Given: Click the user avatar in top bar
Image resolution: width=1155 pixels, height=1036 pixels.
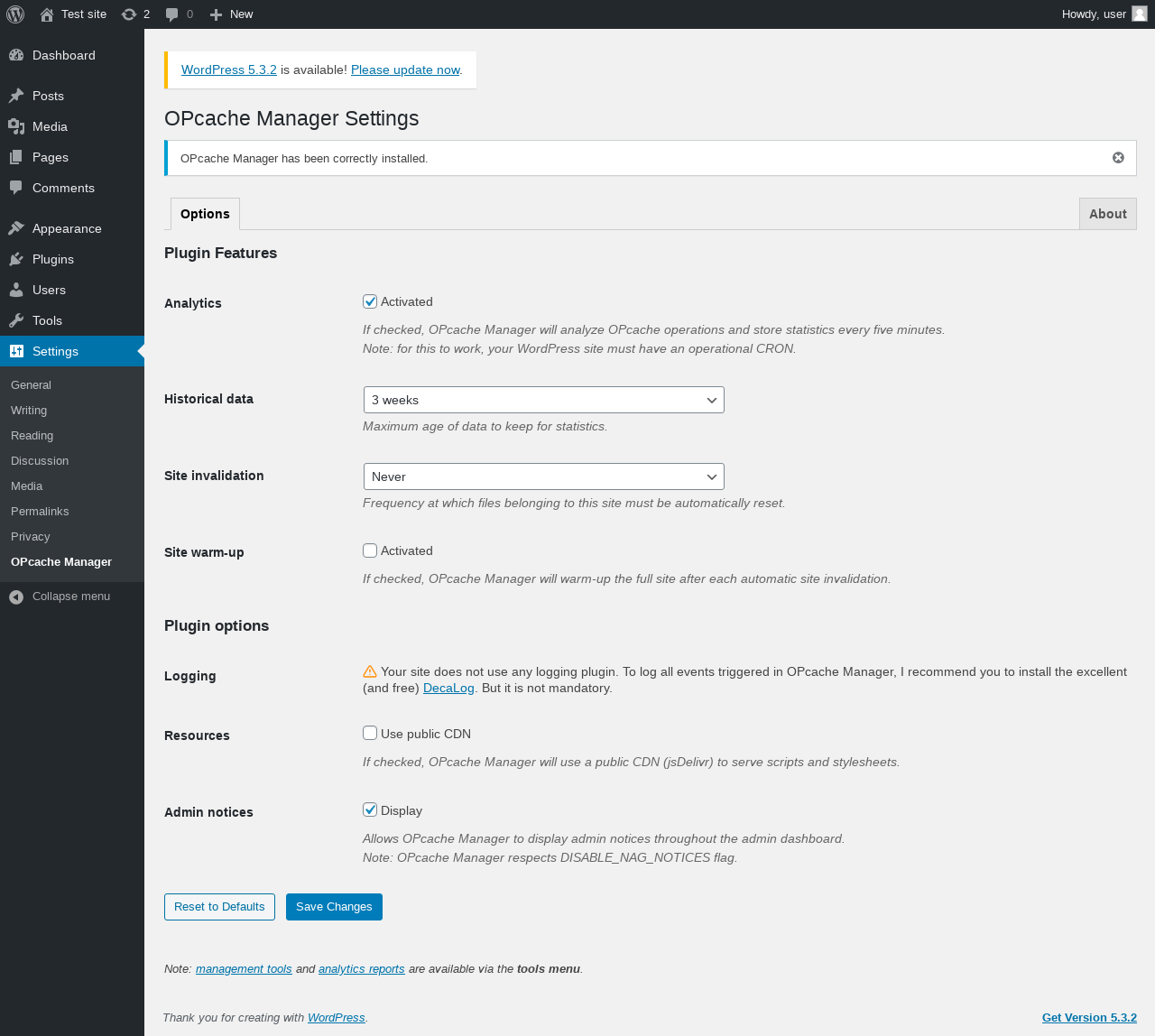Looking at the screenshot, I should point(1140,14).
